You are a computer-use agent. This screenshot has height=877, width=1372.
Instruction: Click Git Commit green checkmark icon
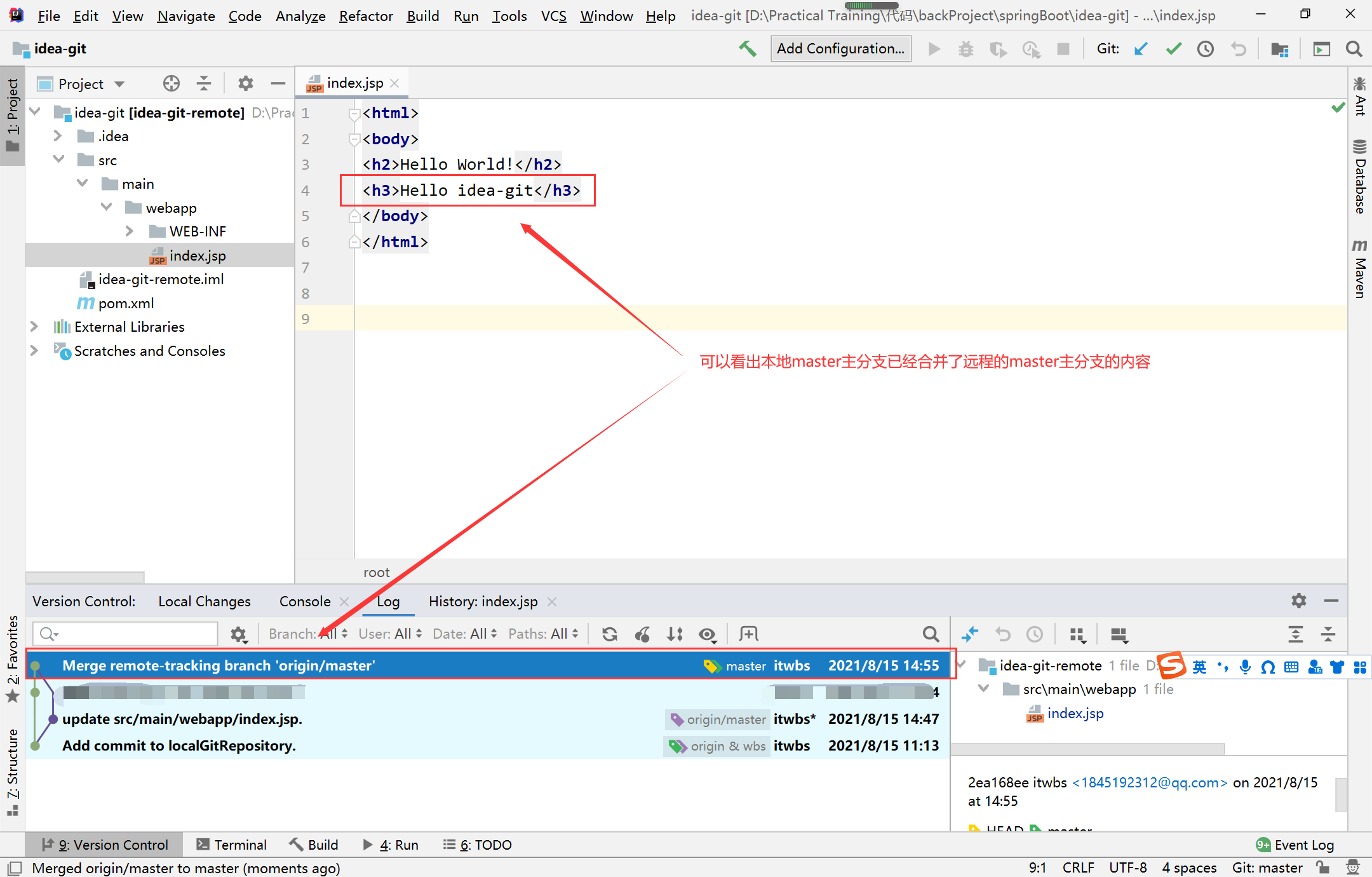click(1173, 49)
